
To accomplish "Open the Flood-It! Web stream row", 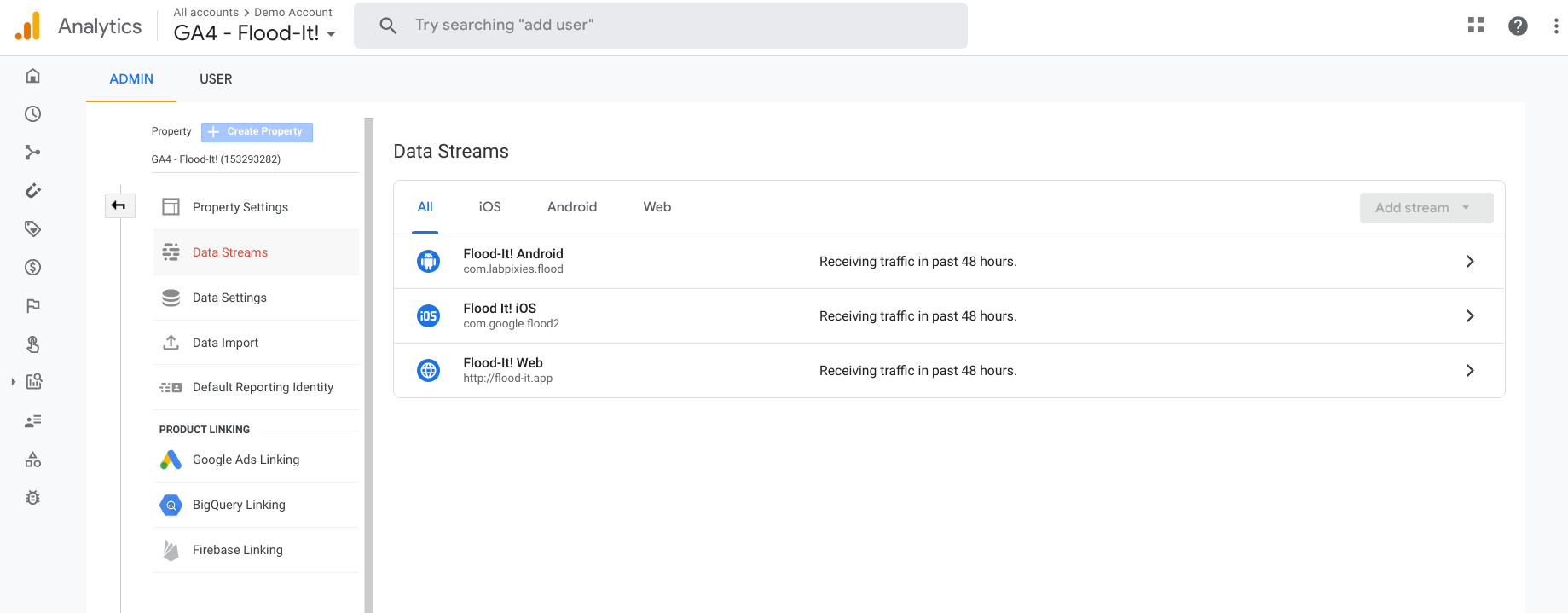I will 949,371.
